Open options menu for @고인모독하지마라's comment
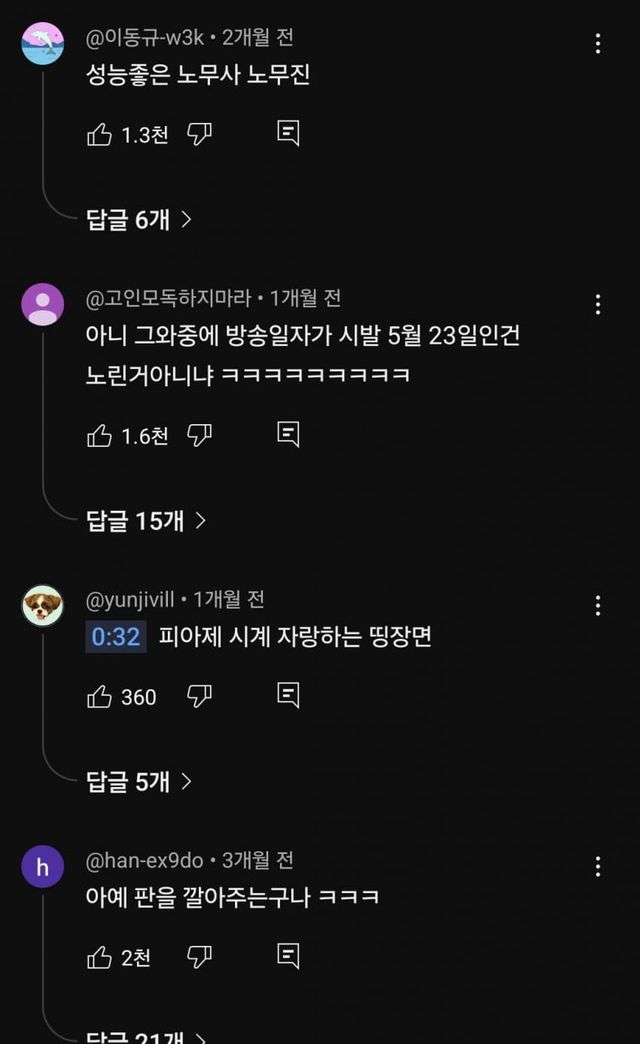This screenshot has height=1044, width=640. 597,304
